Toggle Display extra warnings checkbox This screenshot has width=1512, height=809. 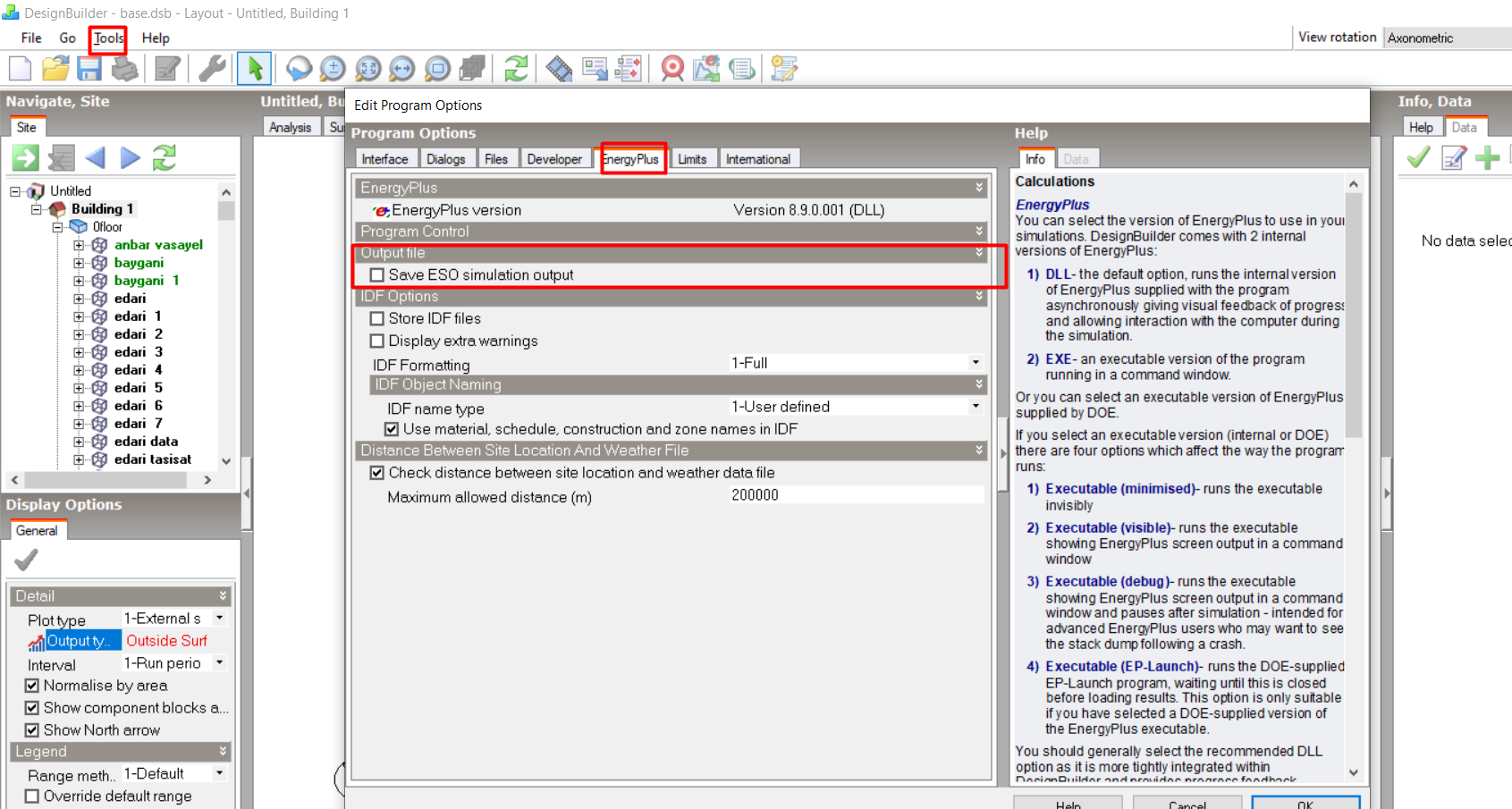377,341
